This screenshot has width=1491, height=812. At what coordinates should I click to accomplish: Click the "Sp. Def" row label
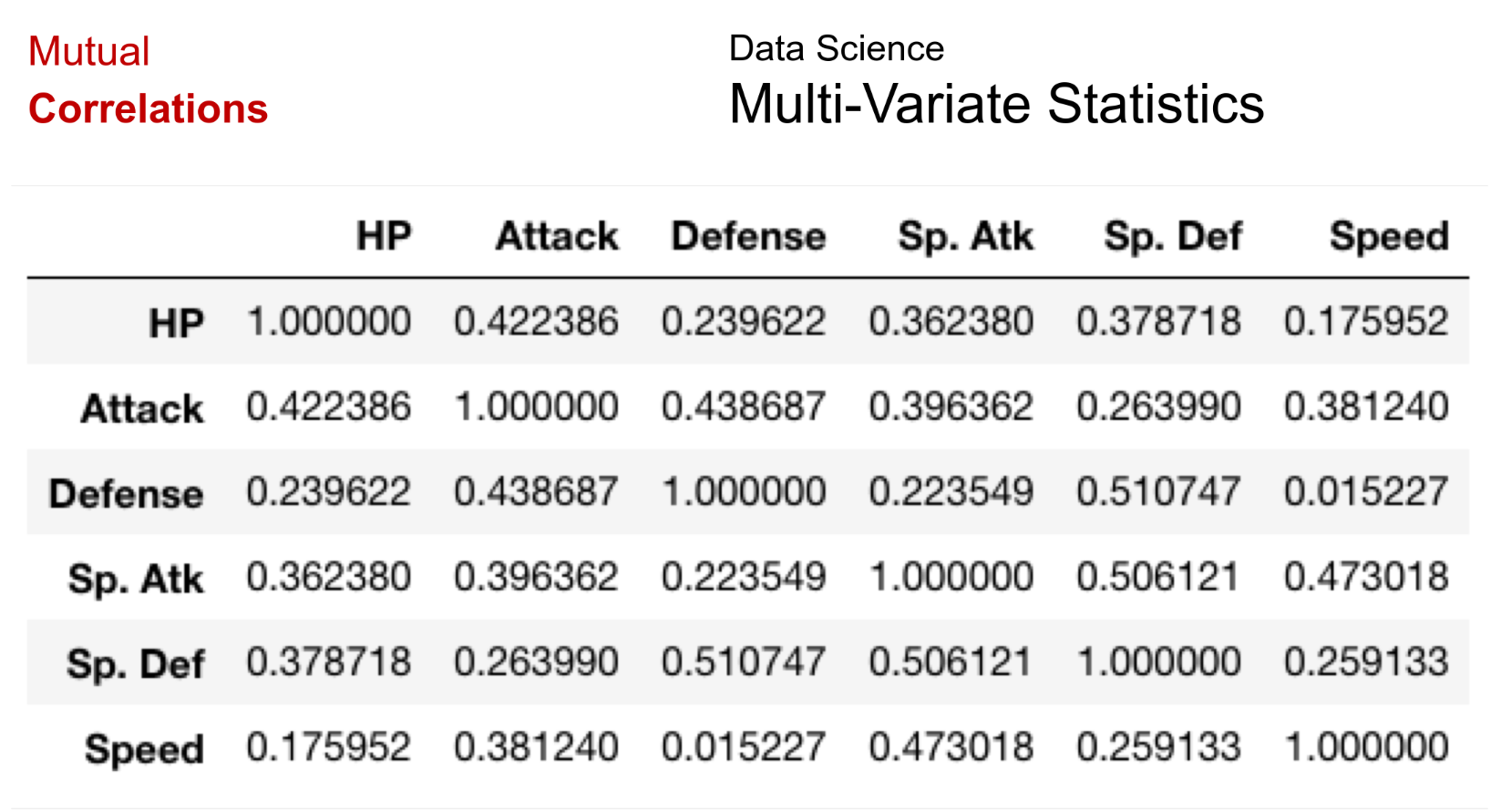(x=135, y=663)
